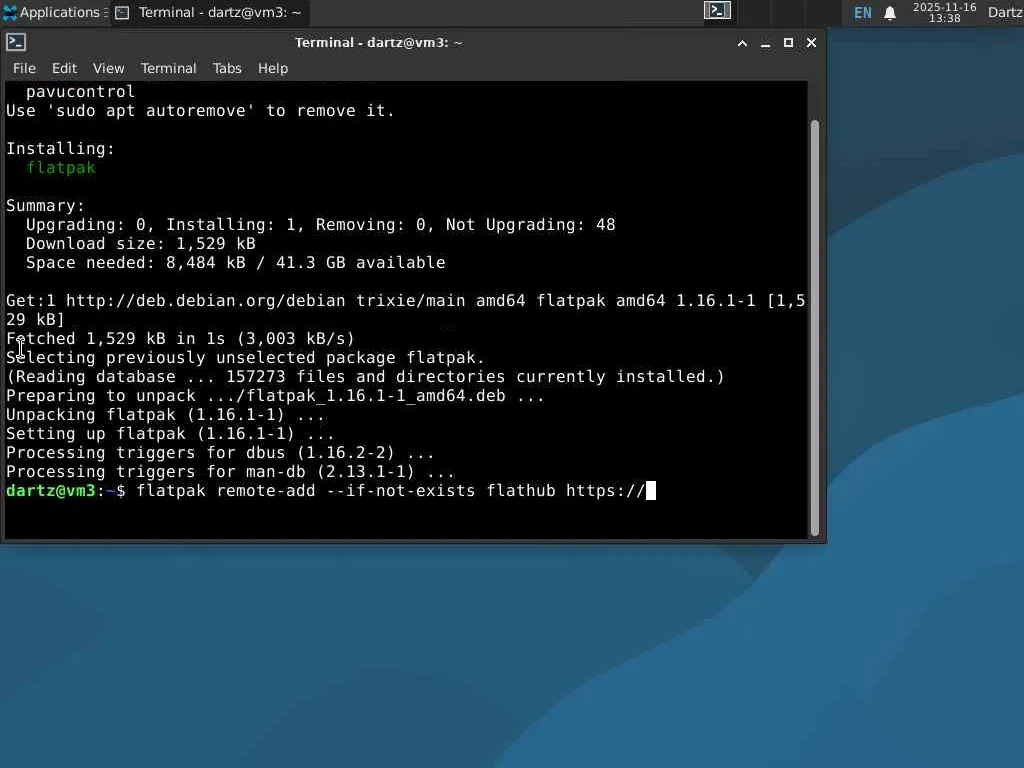
Task: Minimize the Terminal window
Action: pos(765,43)
